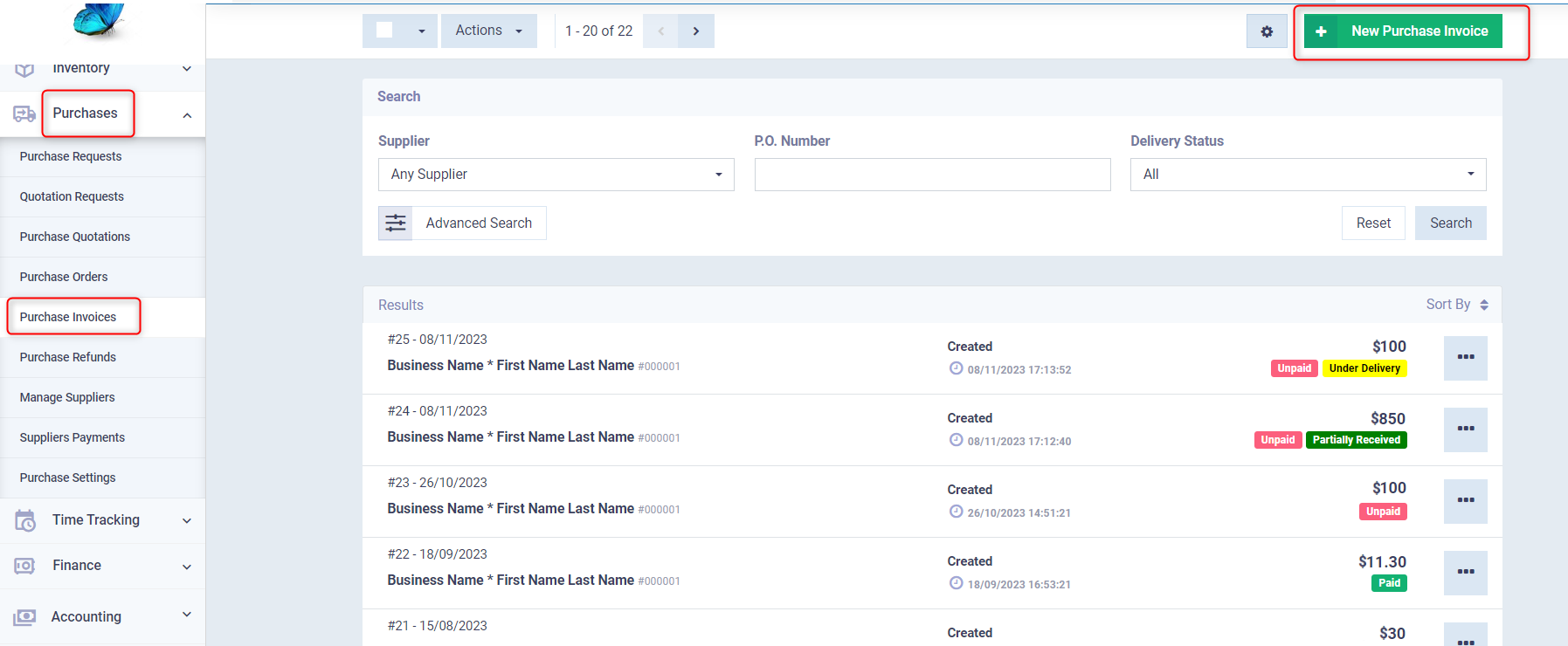The width and height of the screenshot is (1568, 646).
Task: Open the Actions dropdown
Action: [x=488, y=31]
